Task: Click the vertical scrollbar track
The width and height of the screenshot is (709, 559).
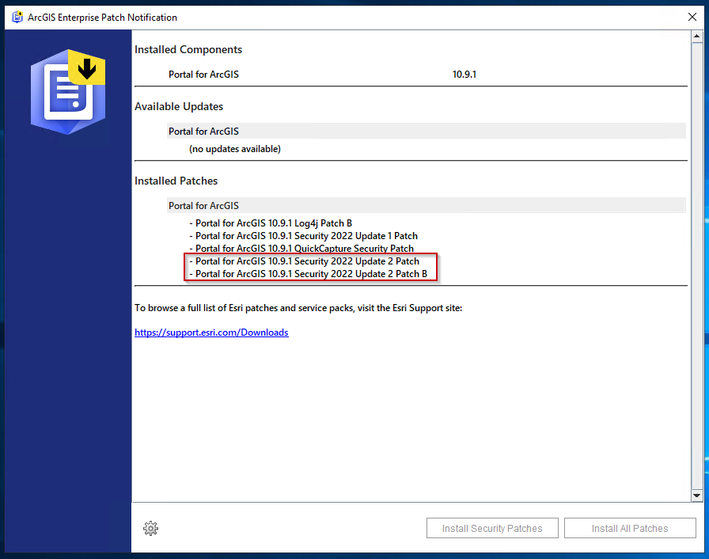Action: tap(697, 266)
